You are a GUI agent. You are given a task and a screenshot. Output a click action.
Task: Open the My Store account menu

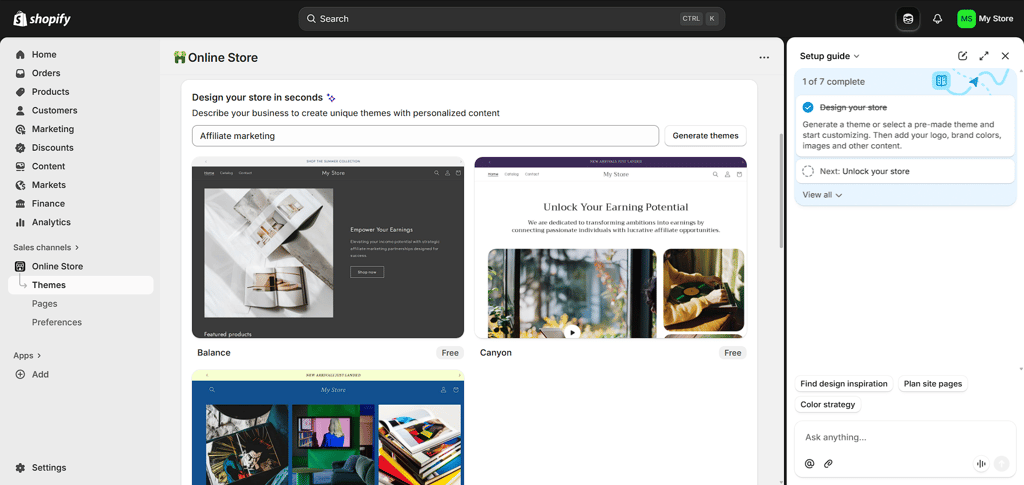[x=985, y=19]
